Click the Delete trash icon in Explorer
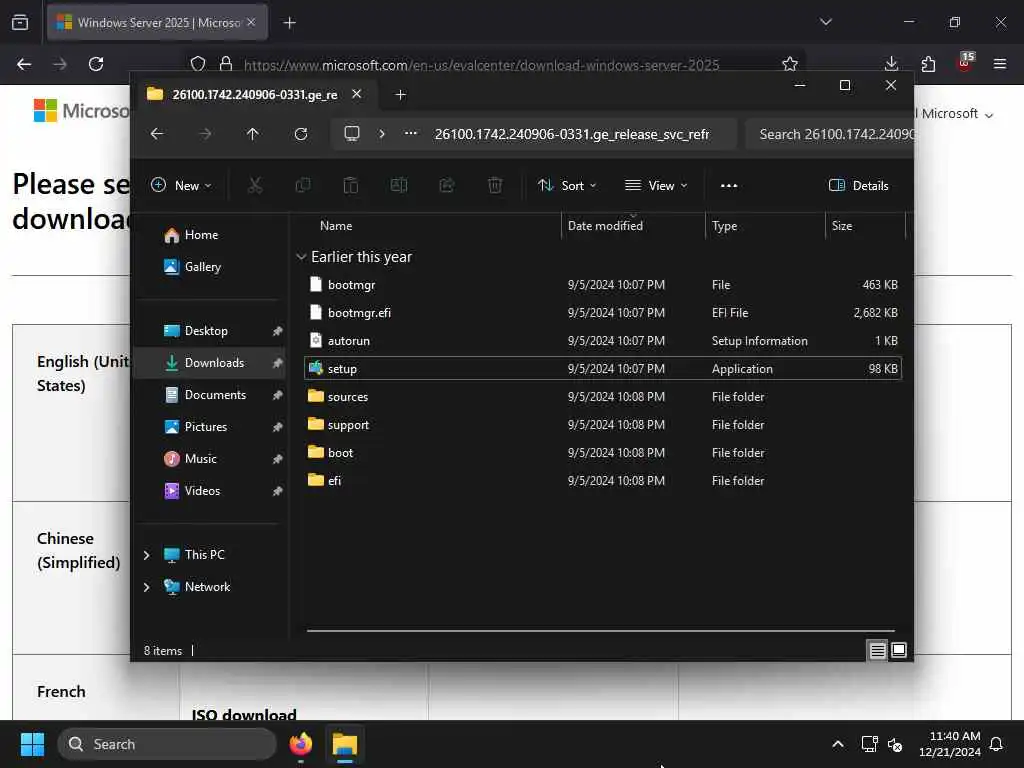1024x768 pixels. tap(495, 185)
